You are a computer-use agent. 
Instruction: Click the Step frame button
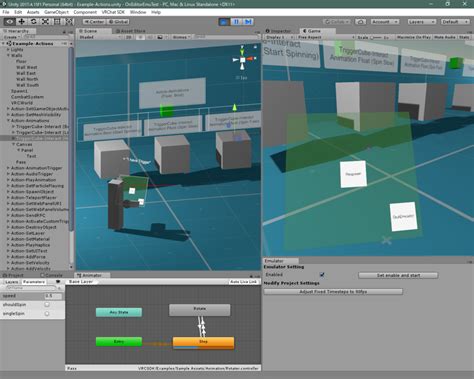pyautogui.click(x=248, y=22)
